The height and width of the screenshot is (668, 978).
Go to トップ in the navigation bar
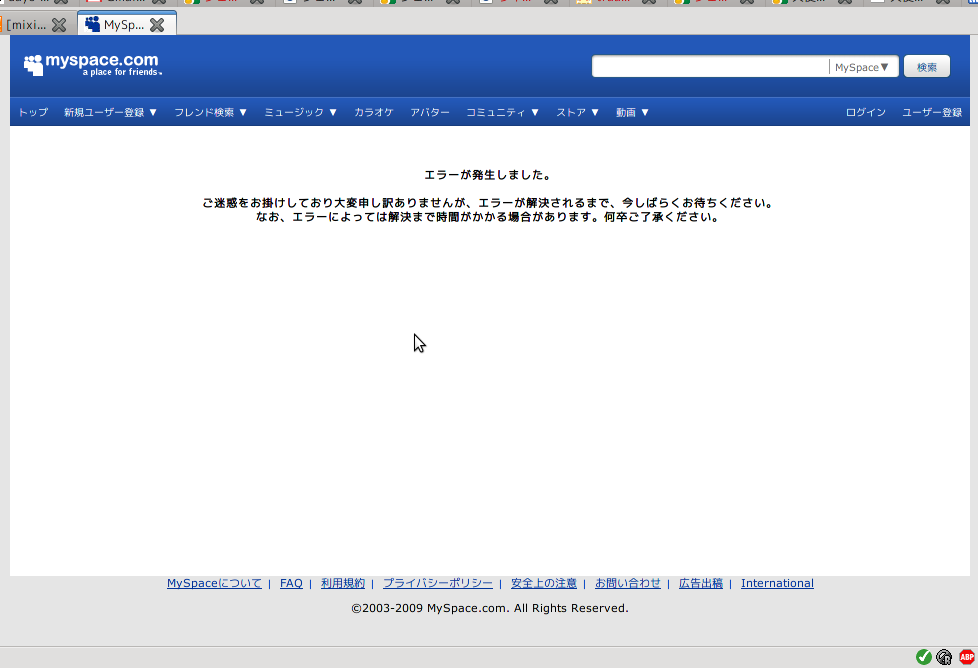(33, 112)
